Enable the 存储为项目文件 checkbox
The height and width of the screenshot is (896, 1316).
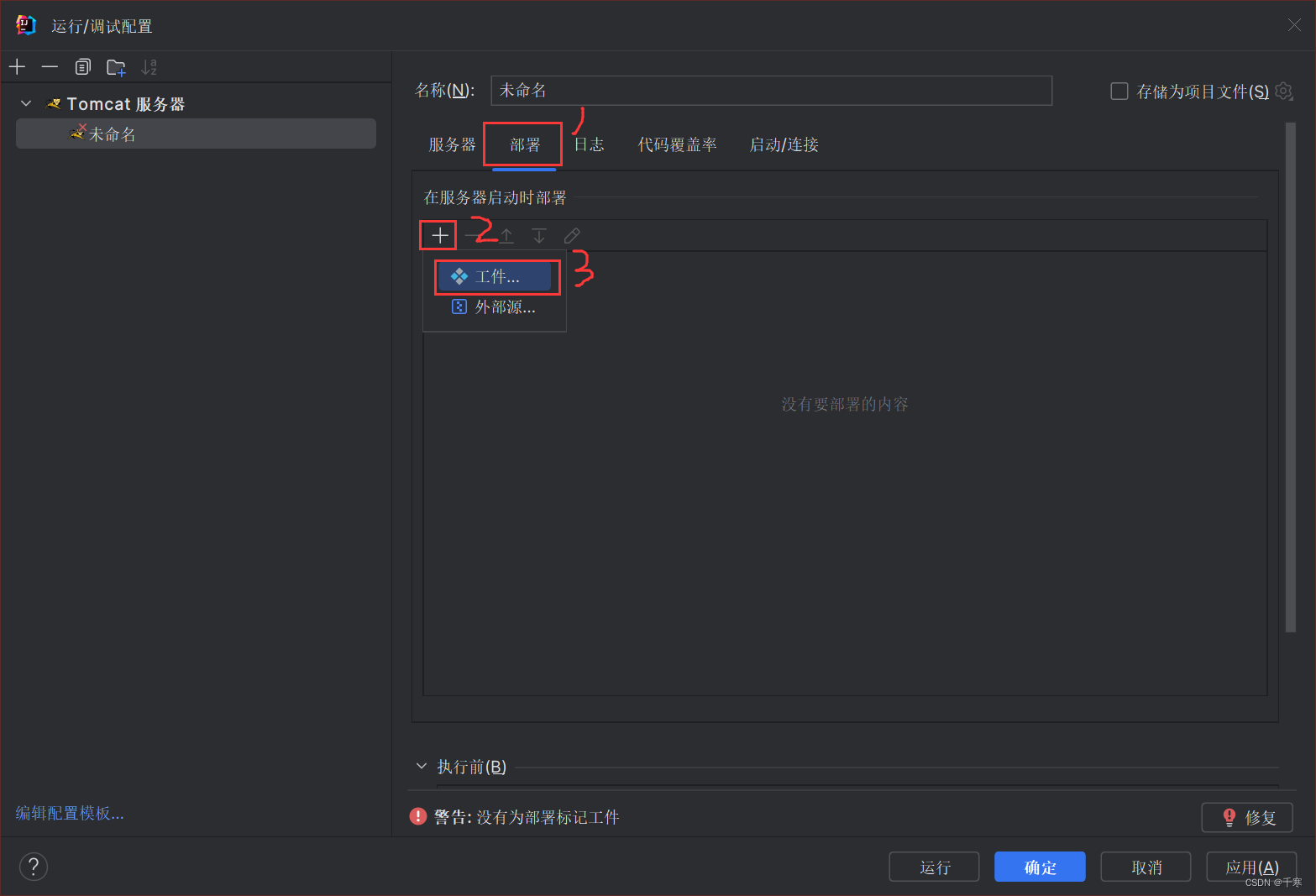[1119, 91]
